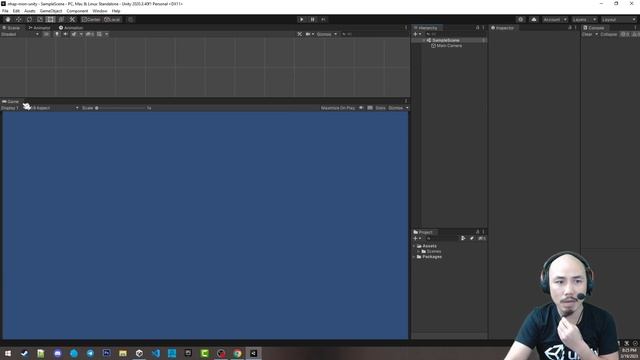This screenshot has height=360, width=640.
Task: Adjust the Game view Scale slider
Action: click(122, 108)
